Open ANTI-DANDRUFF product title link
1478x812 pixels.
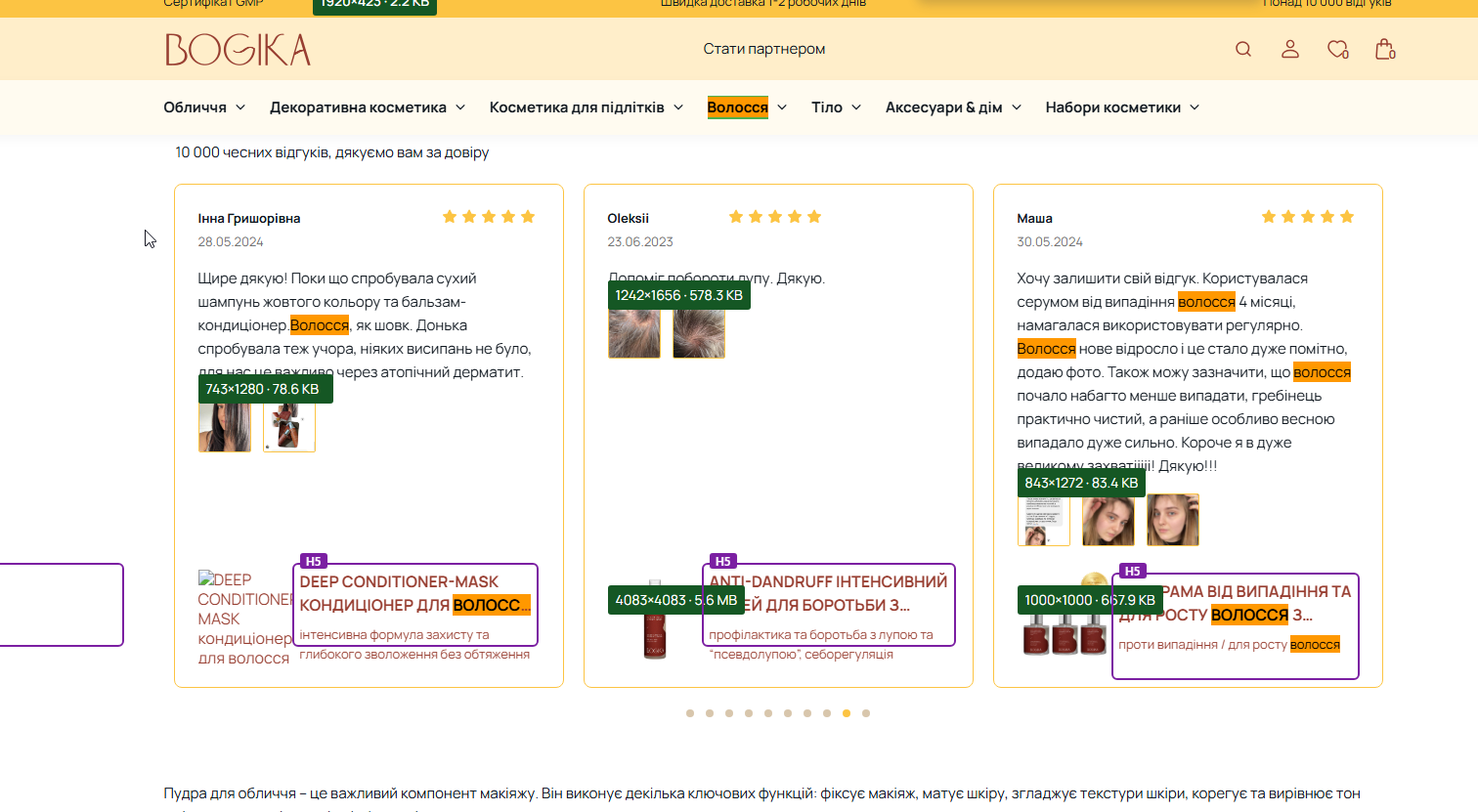[x=828, y=593]
